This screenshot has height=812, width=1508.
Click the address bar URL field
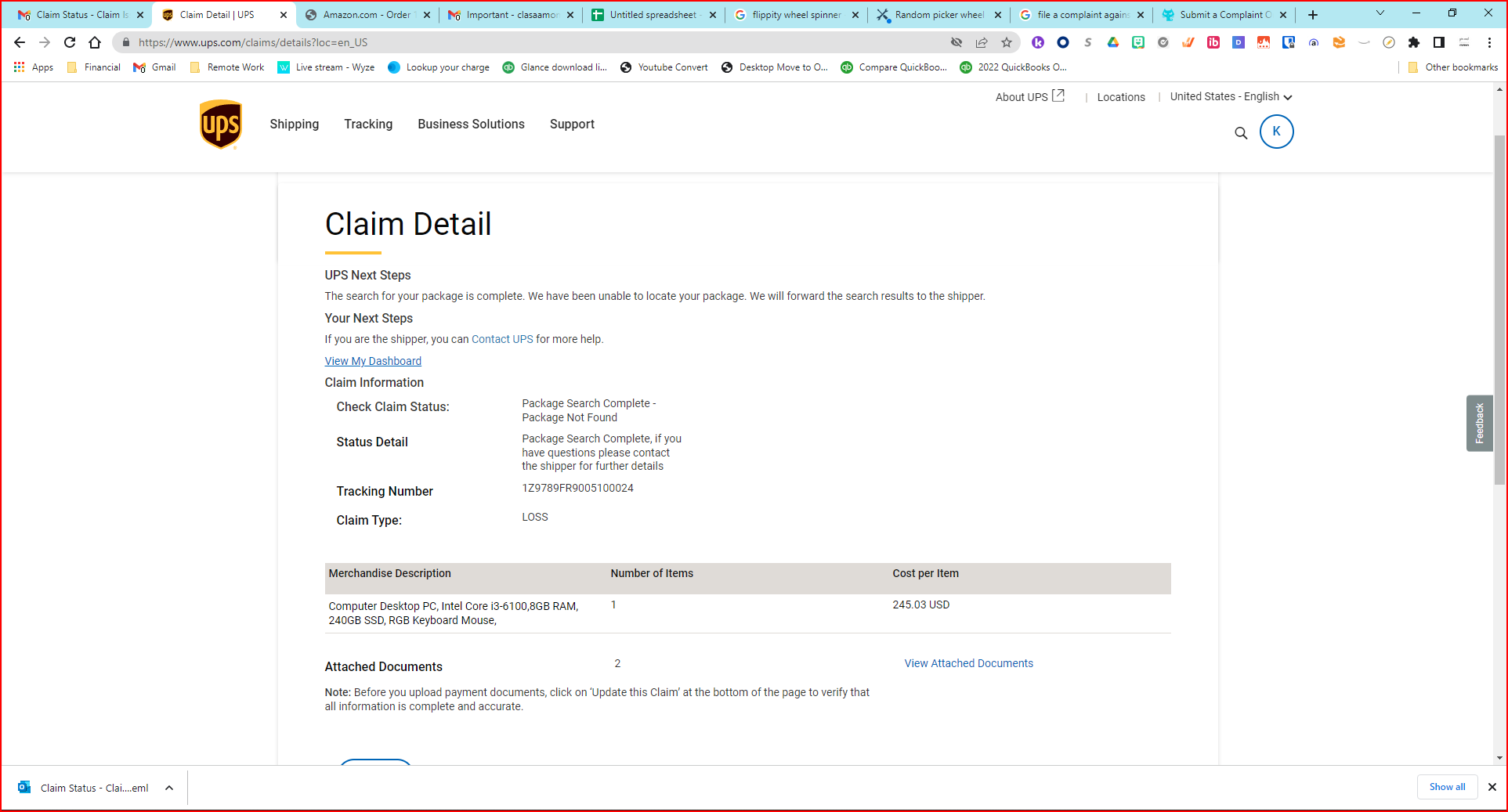pos(533,42)
